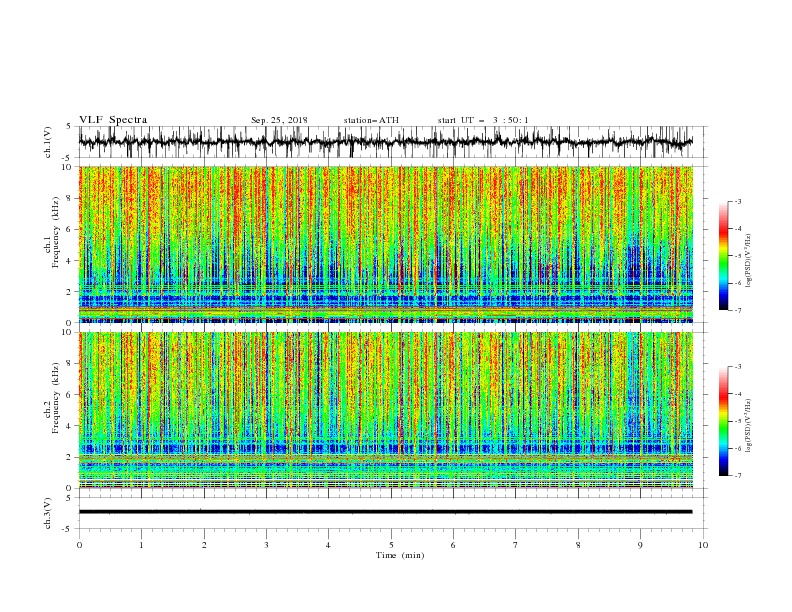Click the '-7' label on ch.2 color bar
This screenshot has width=792, height=612.
(737, 476)
